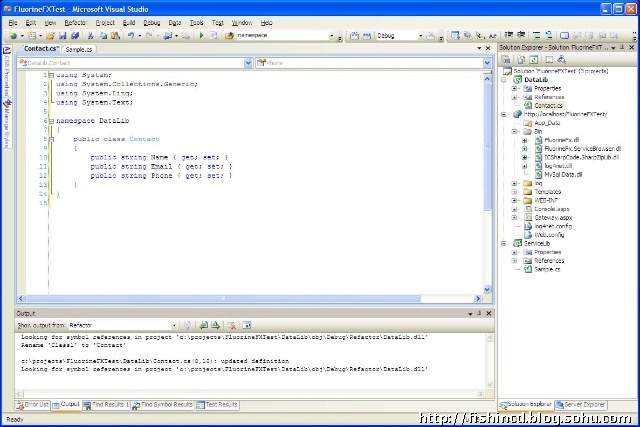This screenshot has height=427, width=640.
Task: Open the find combo box containing namespace
Action: tap(331, 36)
